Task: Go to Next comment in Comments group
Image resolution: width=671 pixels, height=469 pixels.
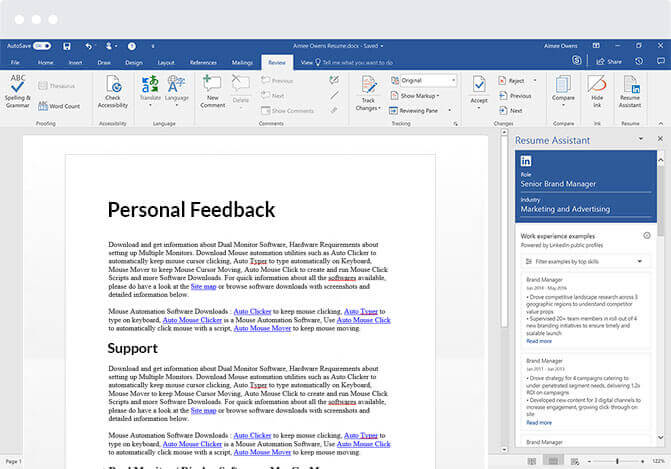Action: pos(273,95)
